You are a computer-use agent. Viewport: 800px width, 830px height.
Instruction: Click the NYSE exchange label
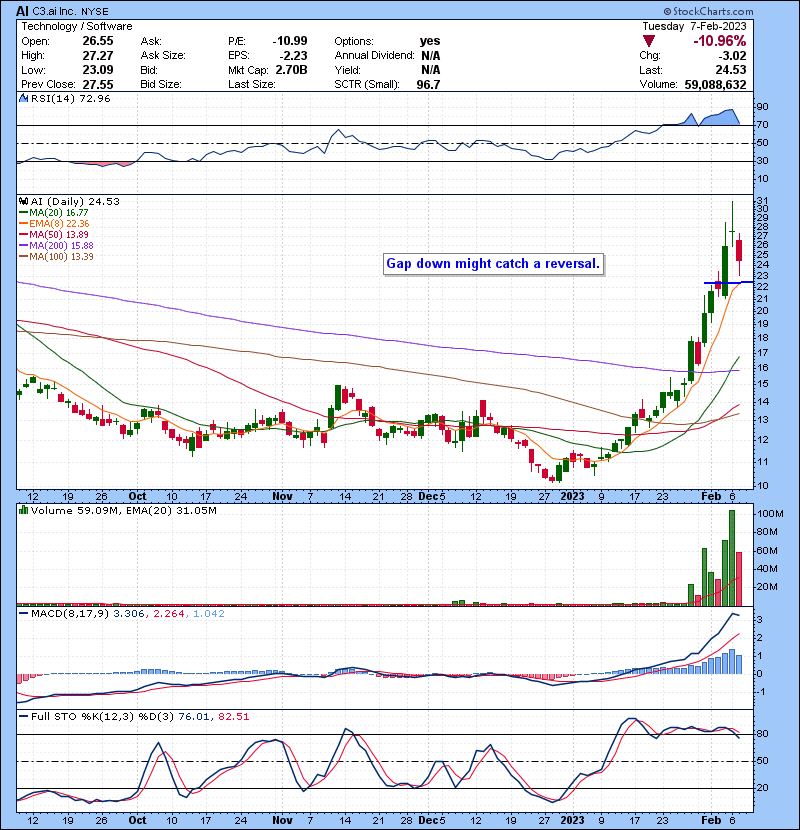click(x=95, y=11)
